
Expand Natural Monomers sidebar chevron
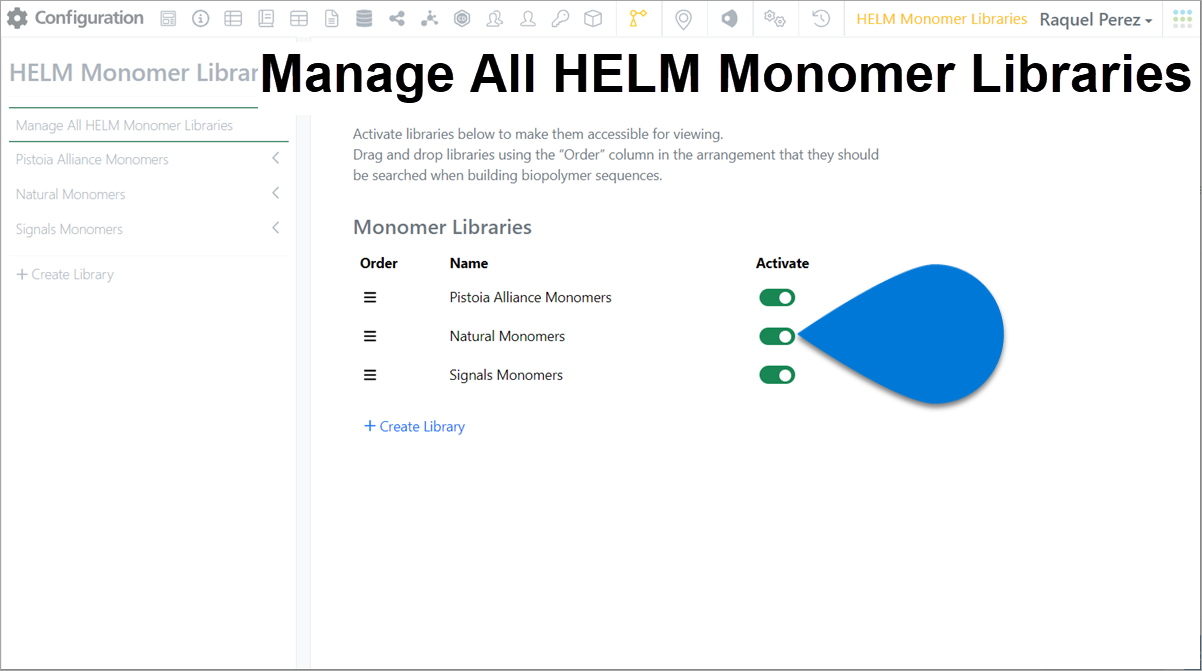coord(276,193)
